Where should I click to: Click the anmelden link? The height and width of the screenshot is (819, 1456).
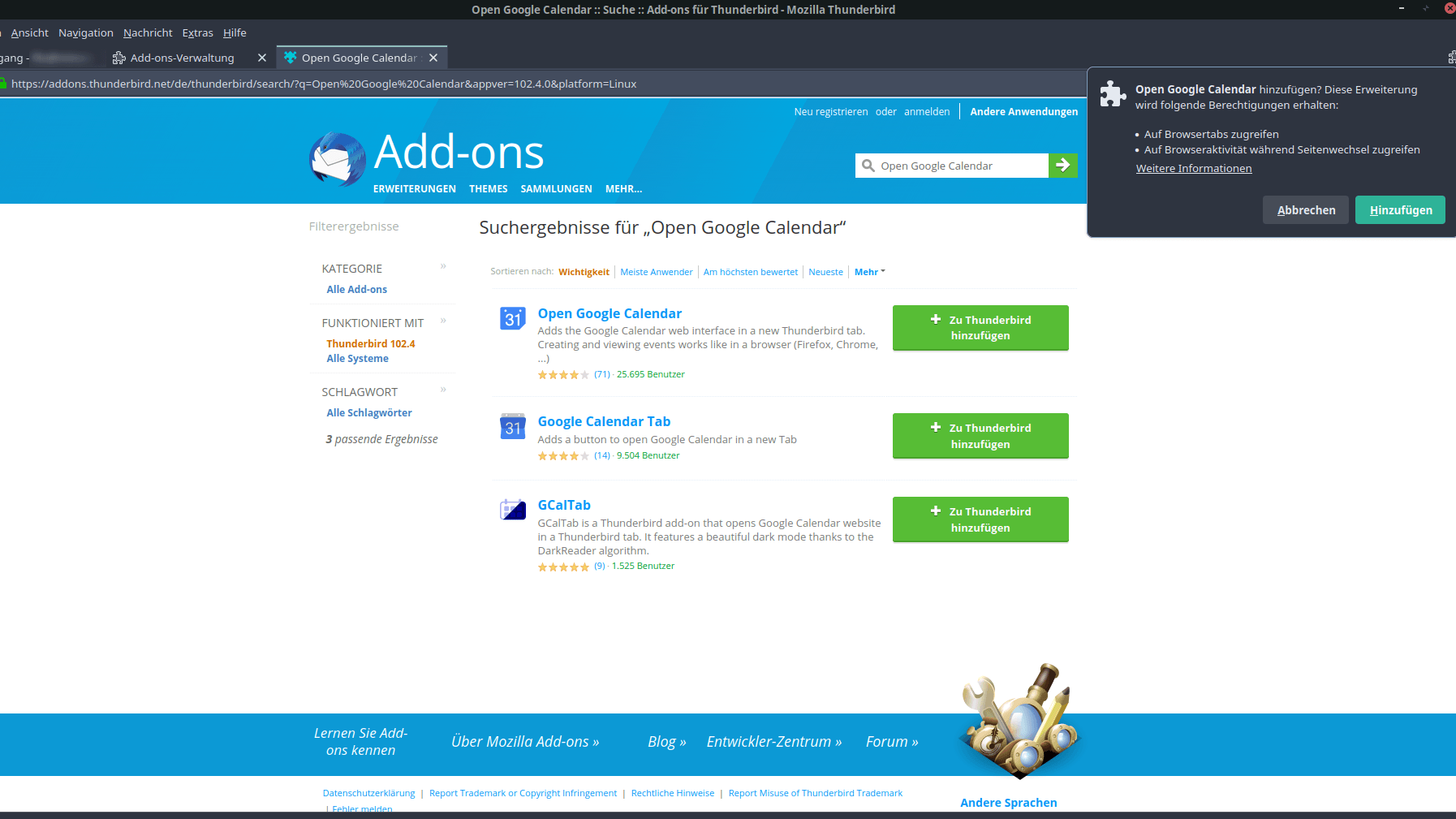click(927, 112)
